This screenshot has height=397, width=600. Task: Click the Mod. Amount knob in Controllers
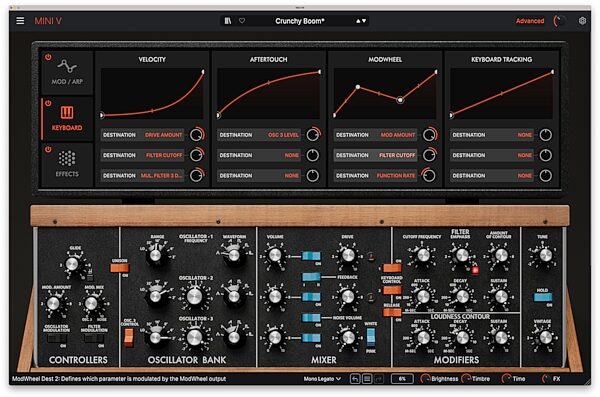(x=53, y=303)
